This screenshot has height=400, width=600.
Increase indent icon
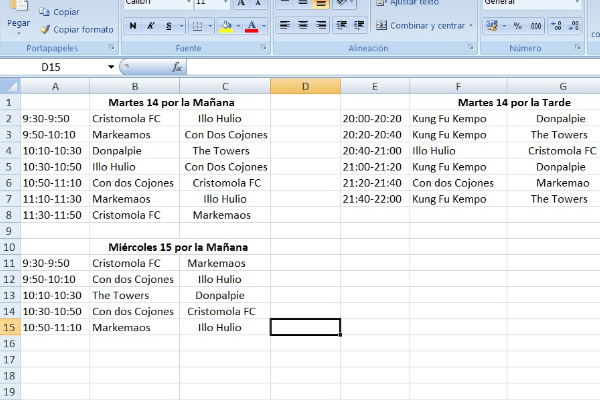click(x=359, y=26)
